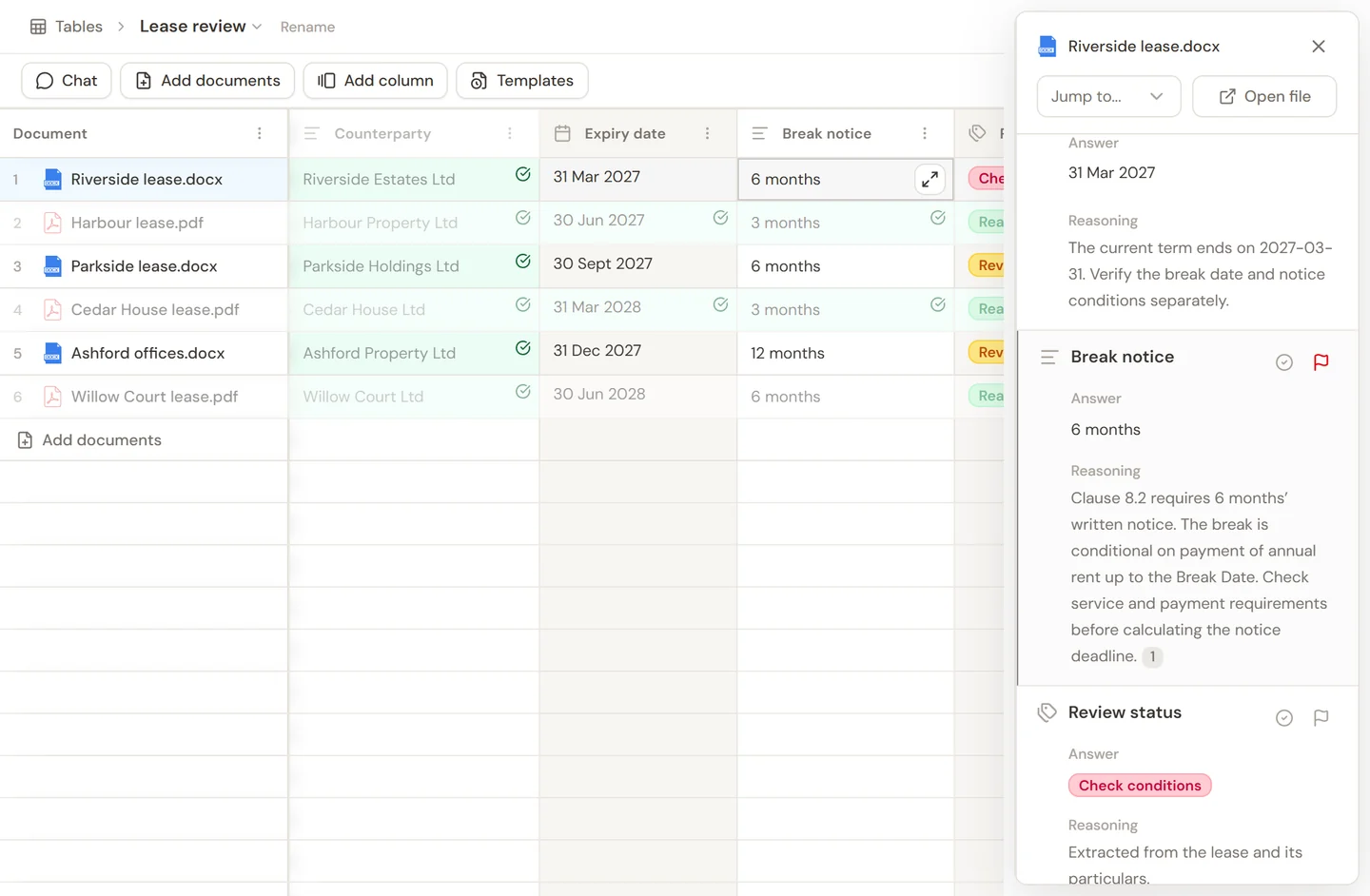
Task: Flag the Review status answer
Action: pyautogui.click(x=1321, y=718)
